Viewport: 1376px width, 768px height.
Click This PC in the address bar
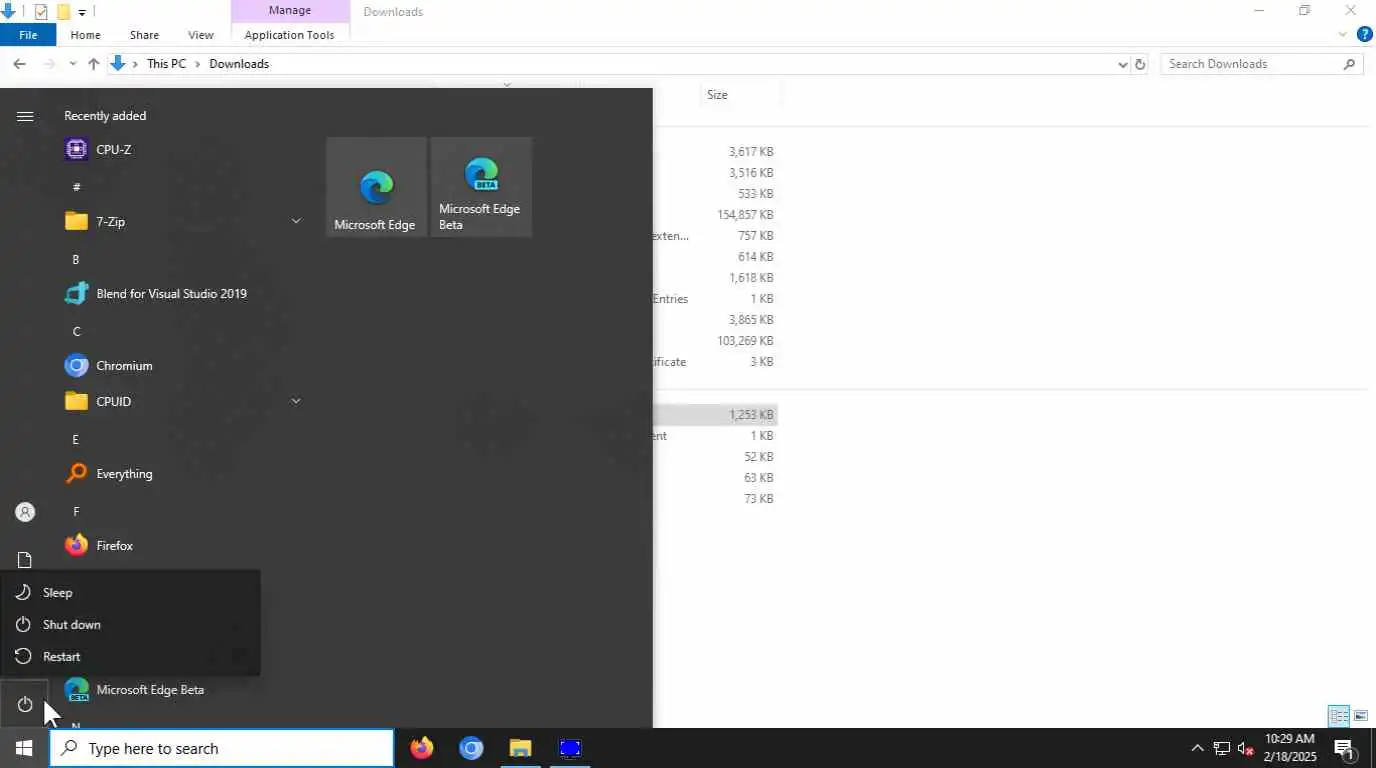pyautogui.click(x=166, y=64)
